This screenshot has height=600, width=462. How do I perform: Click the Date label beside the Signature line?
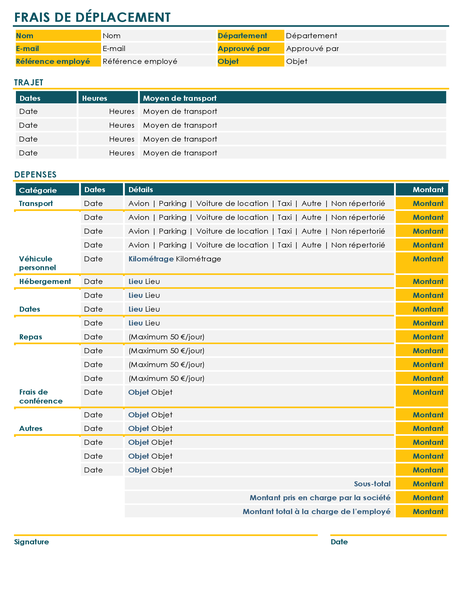coord(339,542)
